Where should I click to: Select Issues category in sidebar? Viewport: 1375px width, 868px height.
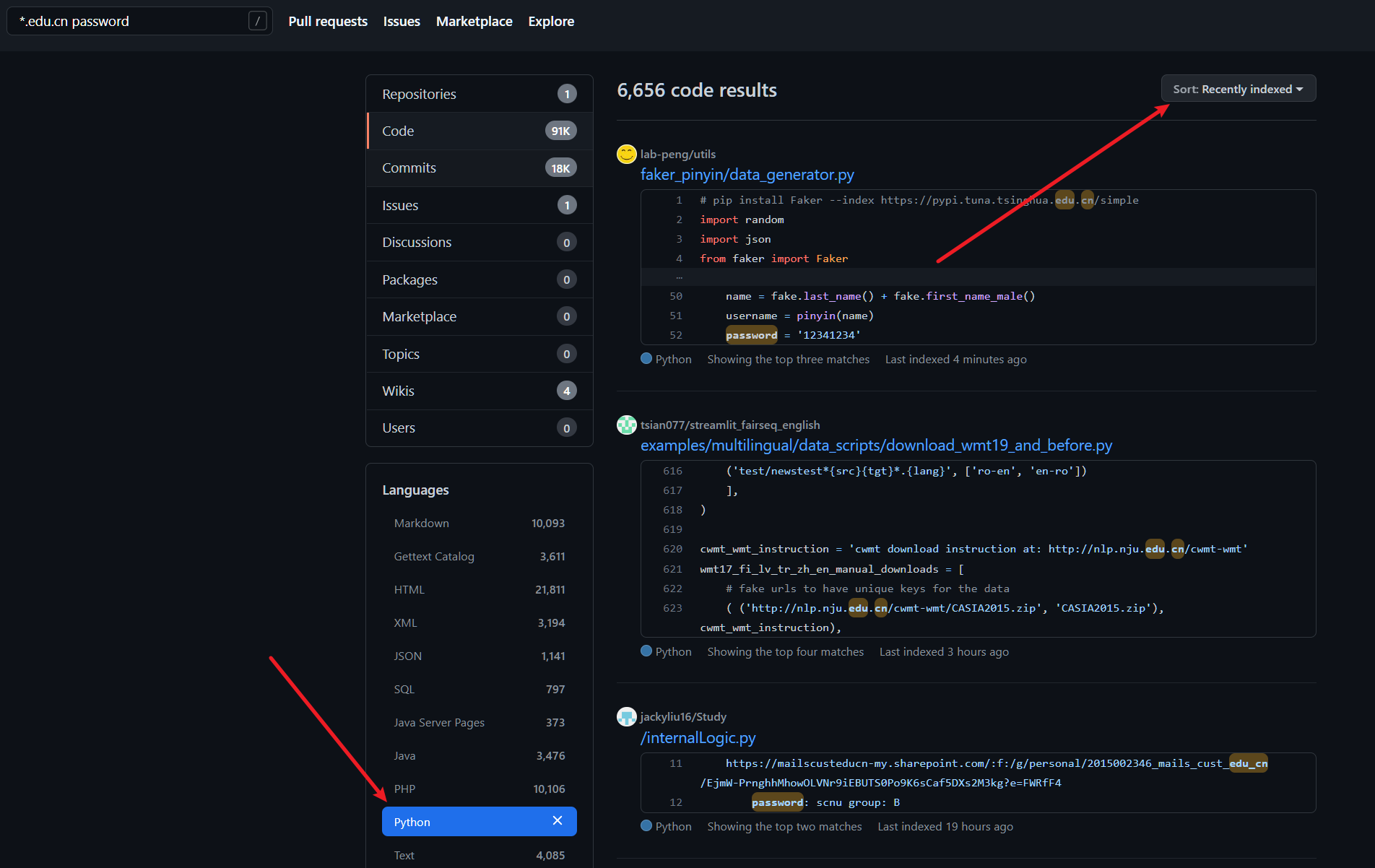point(480,205)
